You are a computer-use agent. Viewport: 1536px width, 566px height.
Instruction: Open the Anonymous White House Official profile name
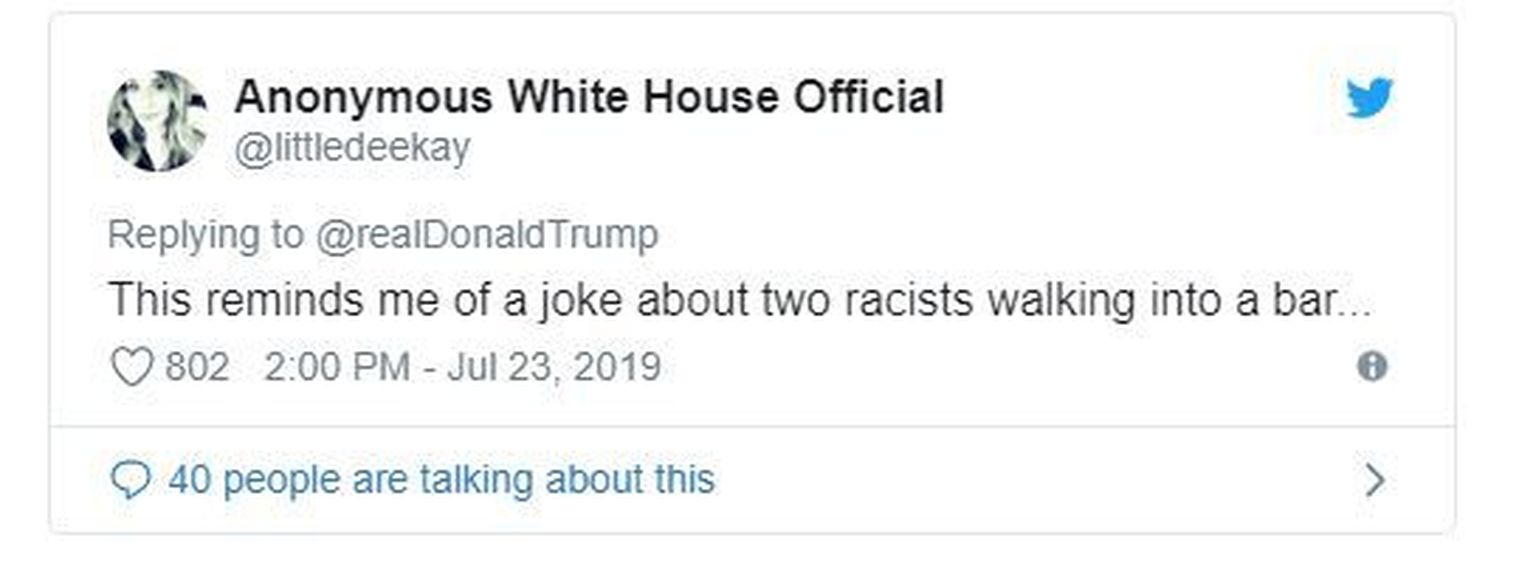click(588, 98)
